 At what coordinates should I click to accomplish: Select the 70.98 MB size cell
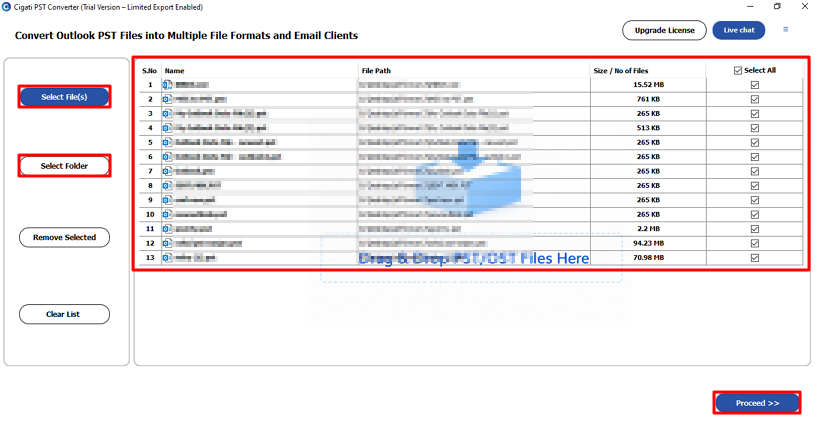coord(648,258)
